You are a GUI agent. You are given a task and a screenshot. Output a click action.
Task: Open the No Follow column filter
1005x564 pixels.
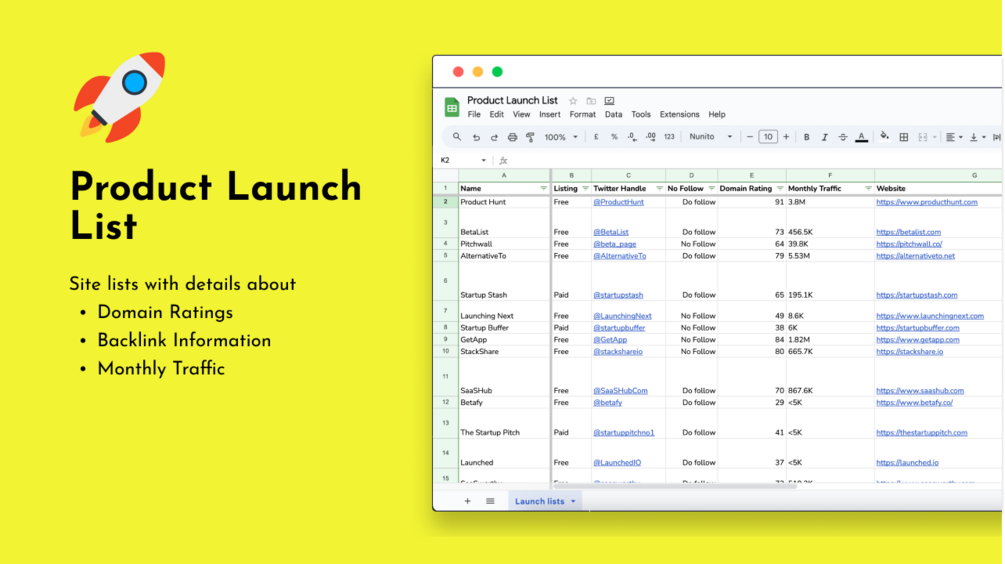[711, 188]
